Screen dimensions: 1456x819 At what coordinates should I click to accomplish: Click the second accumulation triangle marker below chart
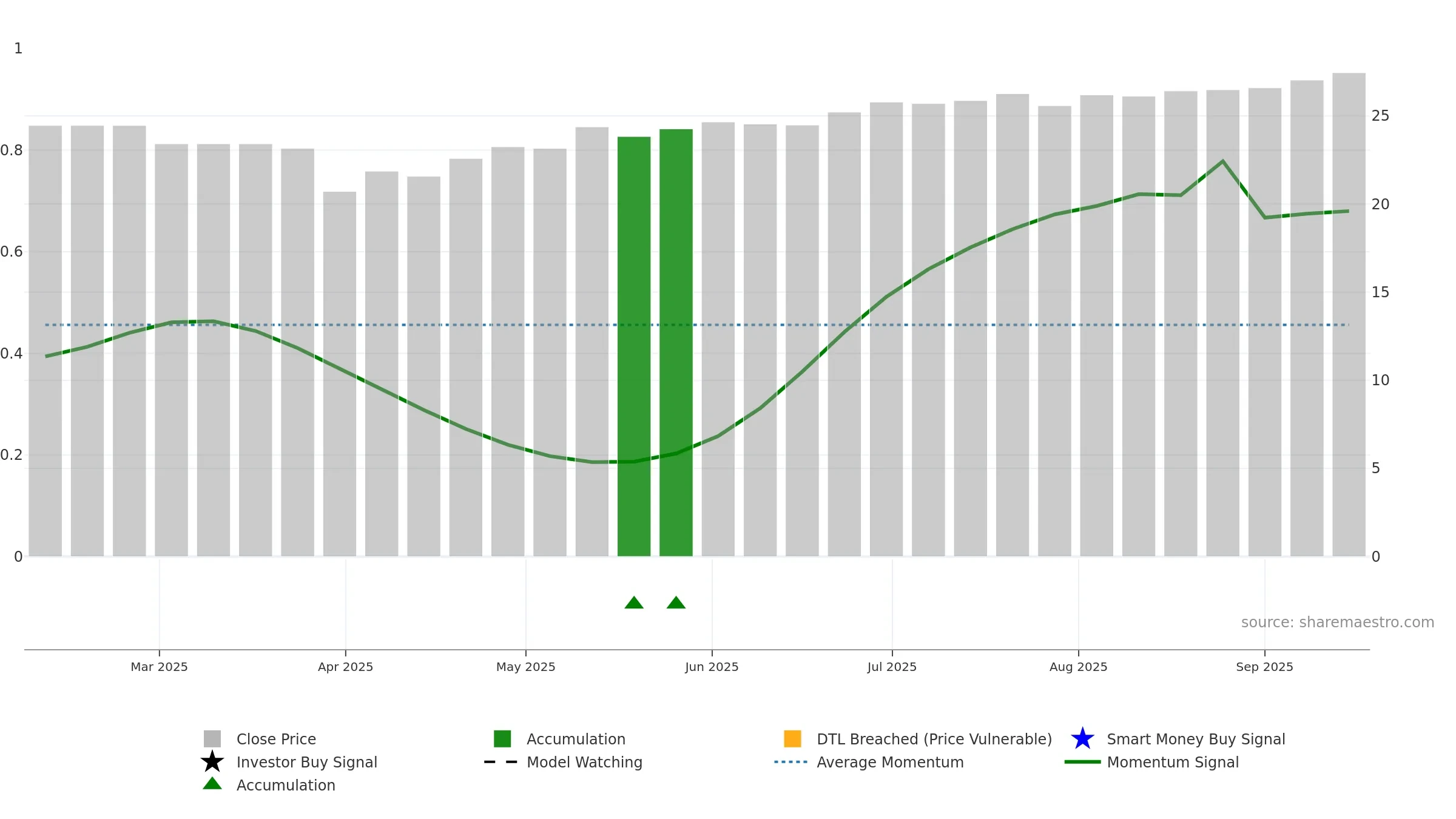(676, 602)
